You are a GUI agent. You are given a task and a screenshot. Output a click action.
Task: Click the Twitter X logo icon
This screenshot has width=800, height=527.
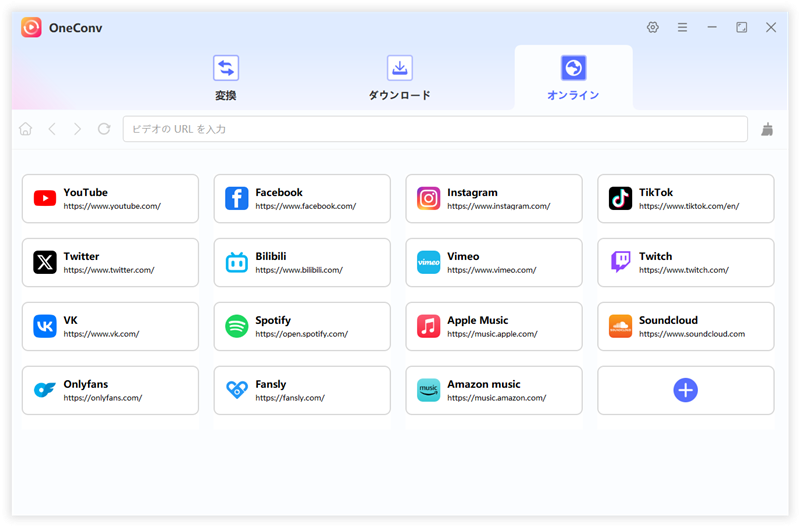click(45, 262)
